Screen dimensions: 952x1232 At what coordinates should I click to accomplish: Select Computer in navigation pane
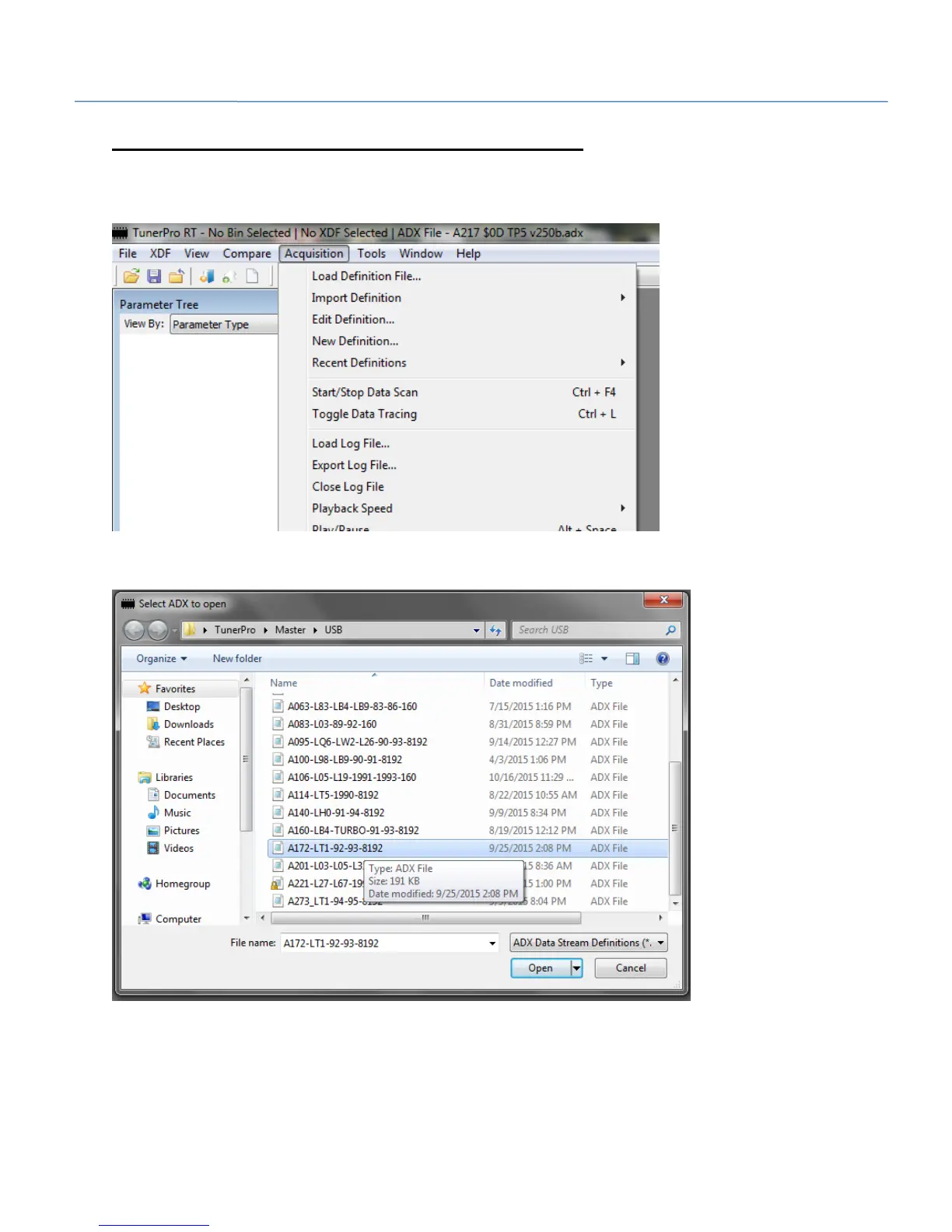click(x=178, y=919)
